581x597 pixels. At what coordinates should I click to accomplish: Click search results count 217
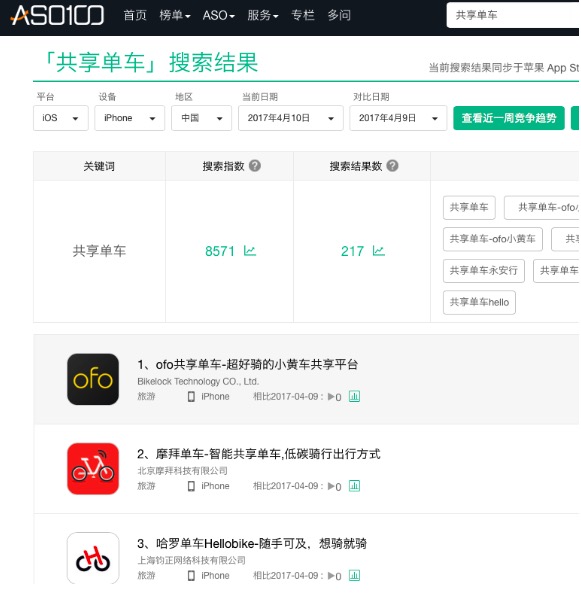(352, 251)
